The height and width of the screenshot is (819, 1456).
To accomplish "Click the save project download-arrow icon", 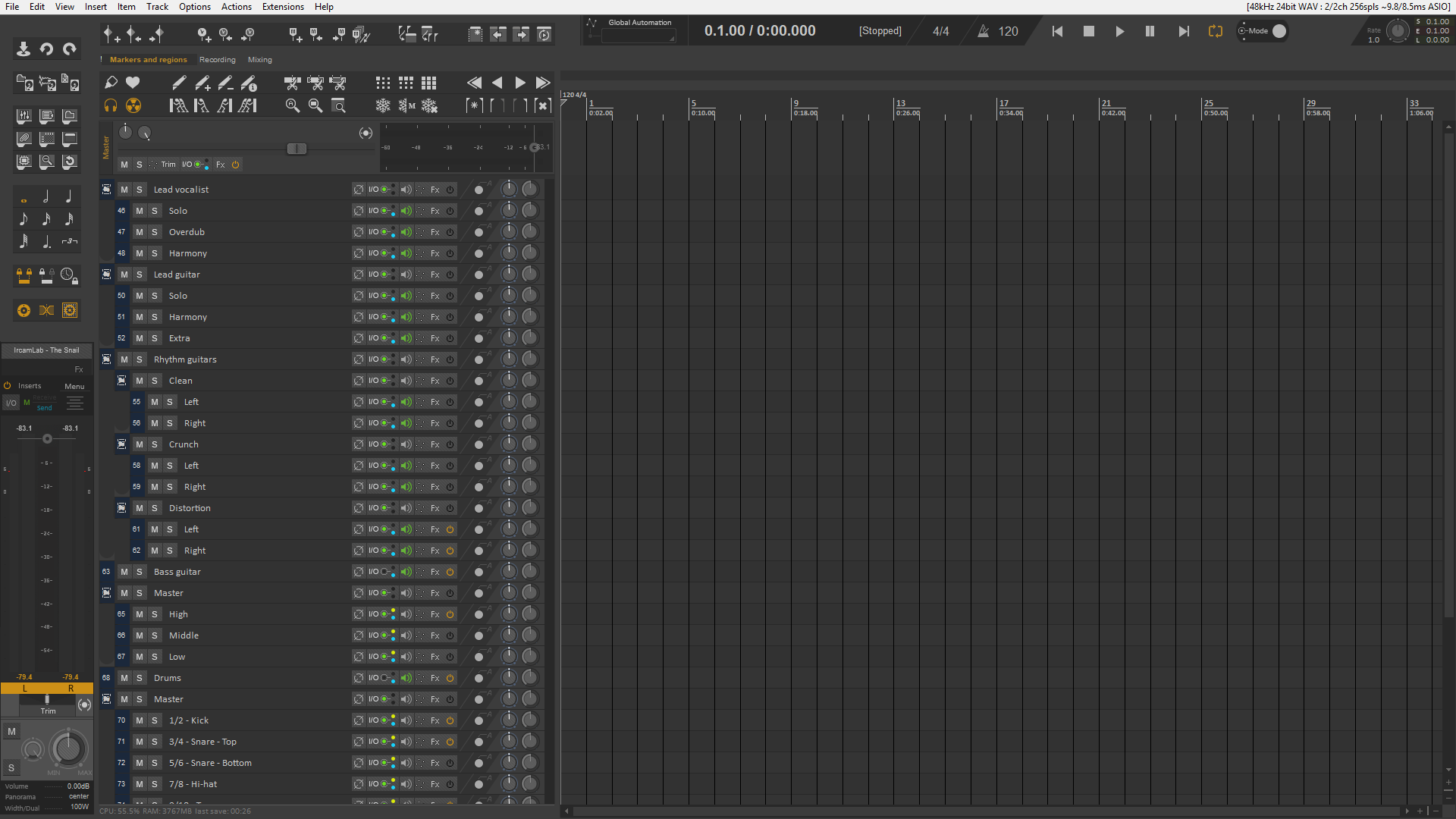I will click(24, 49).
